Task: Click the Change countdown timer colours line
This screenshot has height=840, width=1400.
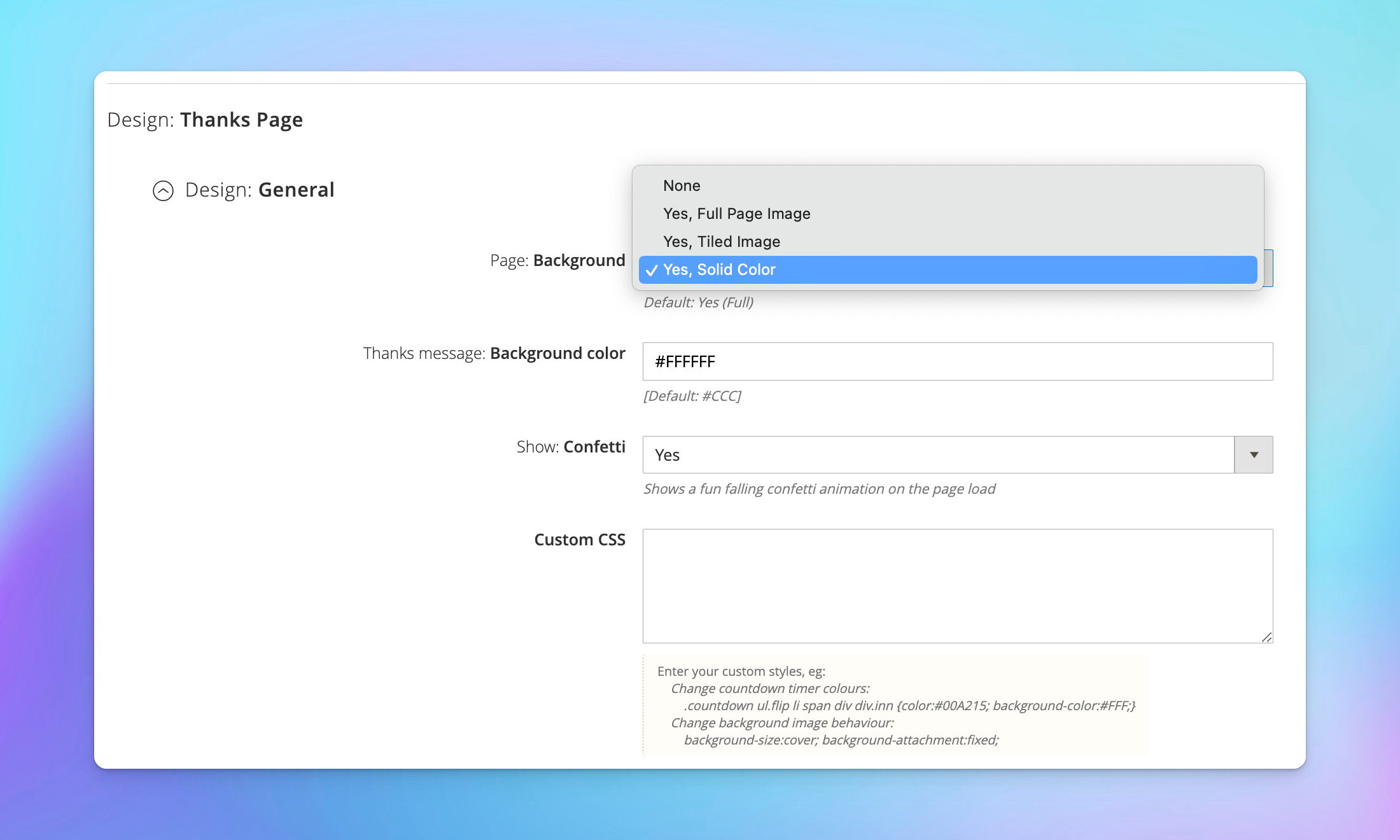Action: pos(770,689)
